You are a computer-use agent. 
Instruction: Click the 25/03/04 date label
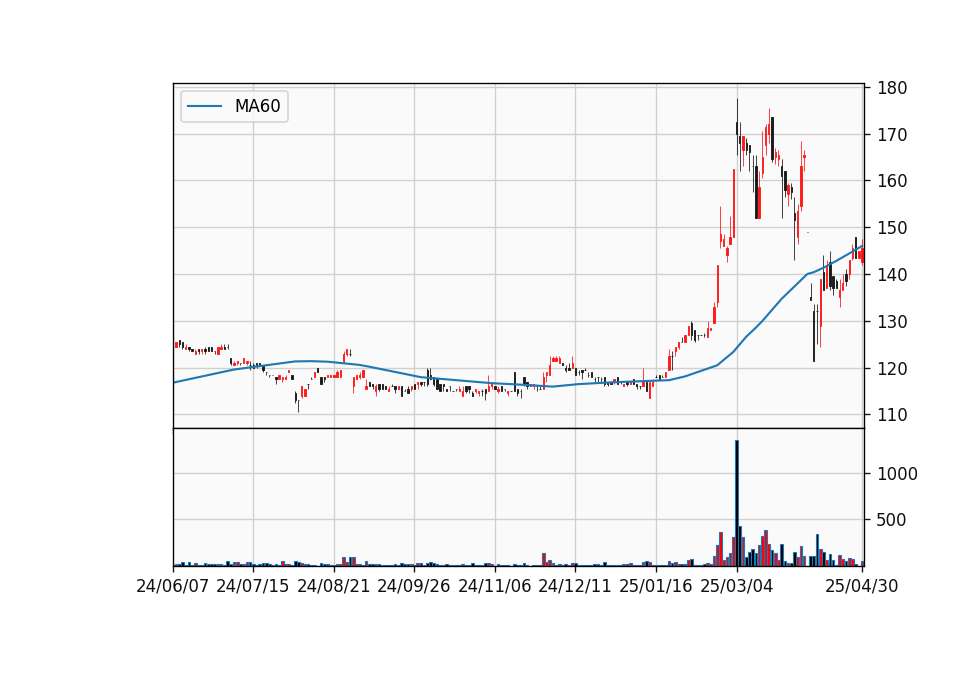click(737, 586)
